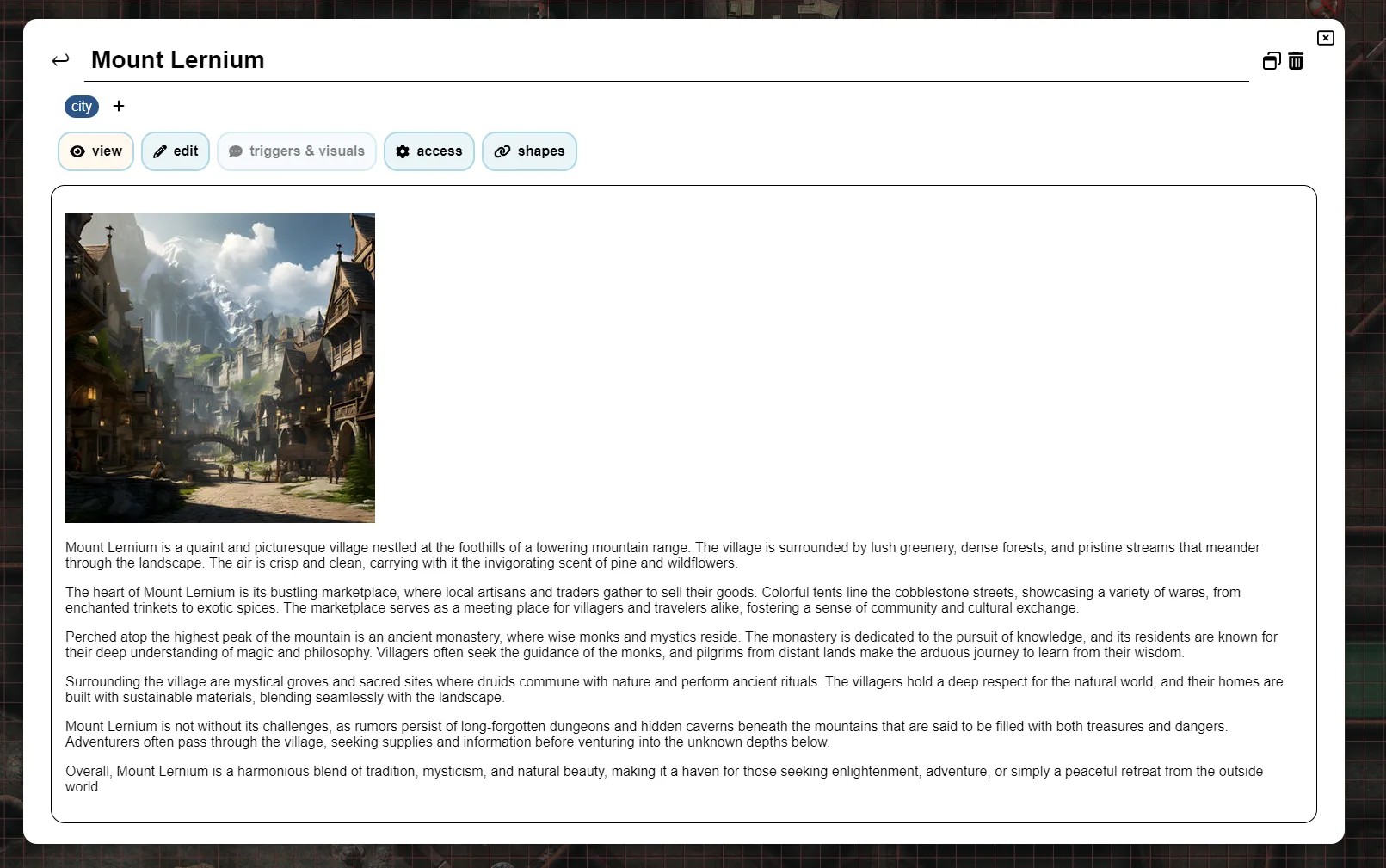Click the duplicate icon next to trash

click(x=1271, y=61)
